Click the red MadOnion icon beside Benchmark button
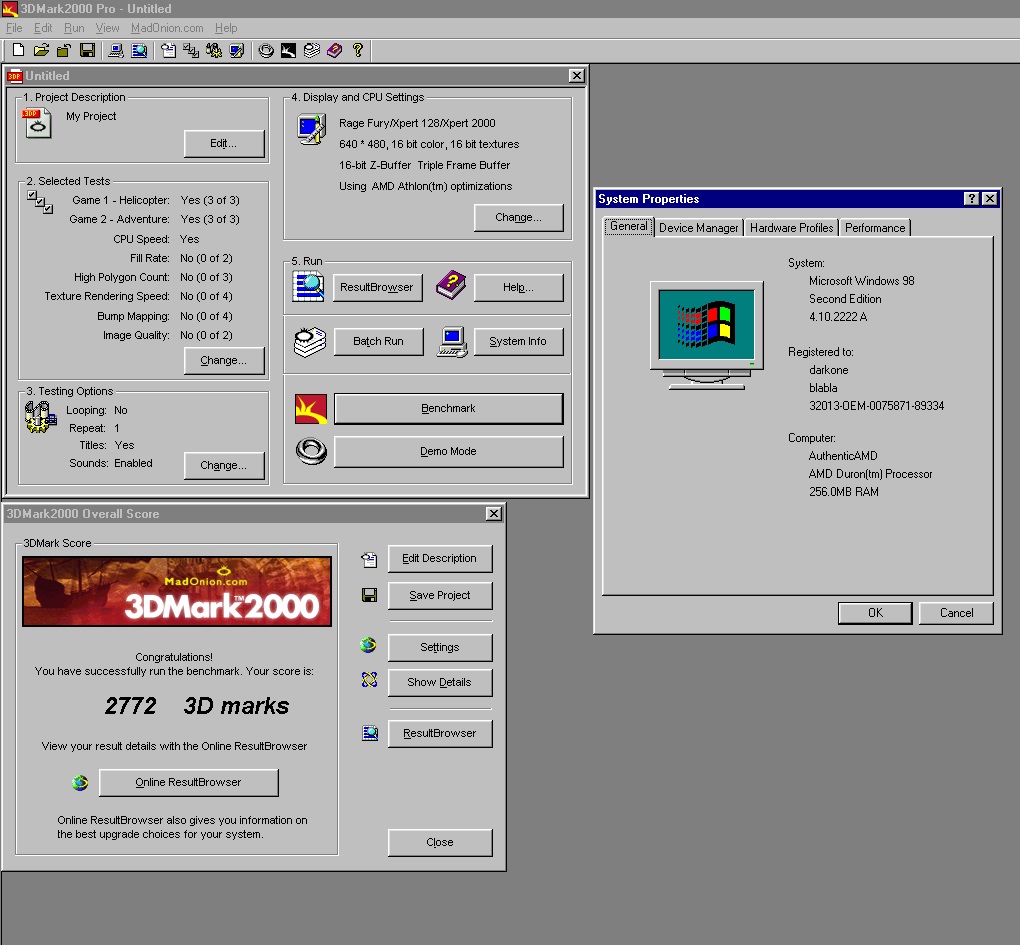 (311, 408)
